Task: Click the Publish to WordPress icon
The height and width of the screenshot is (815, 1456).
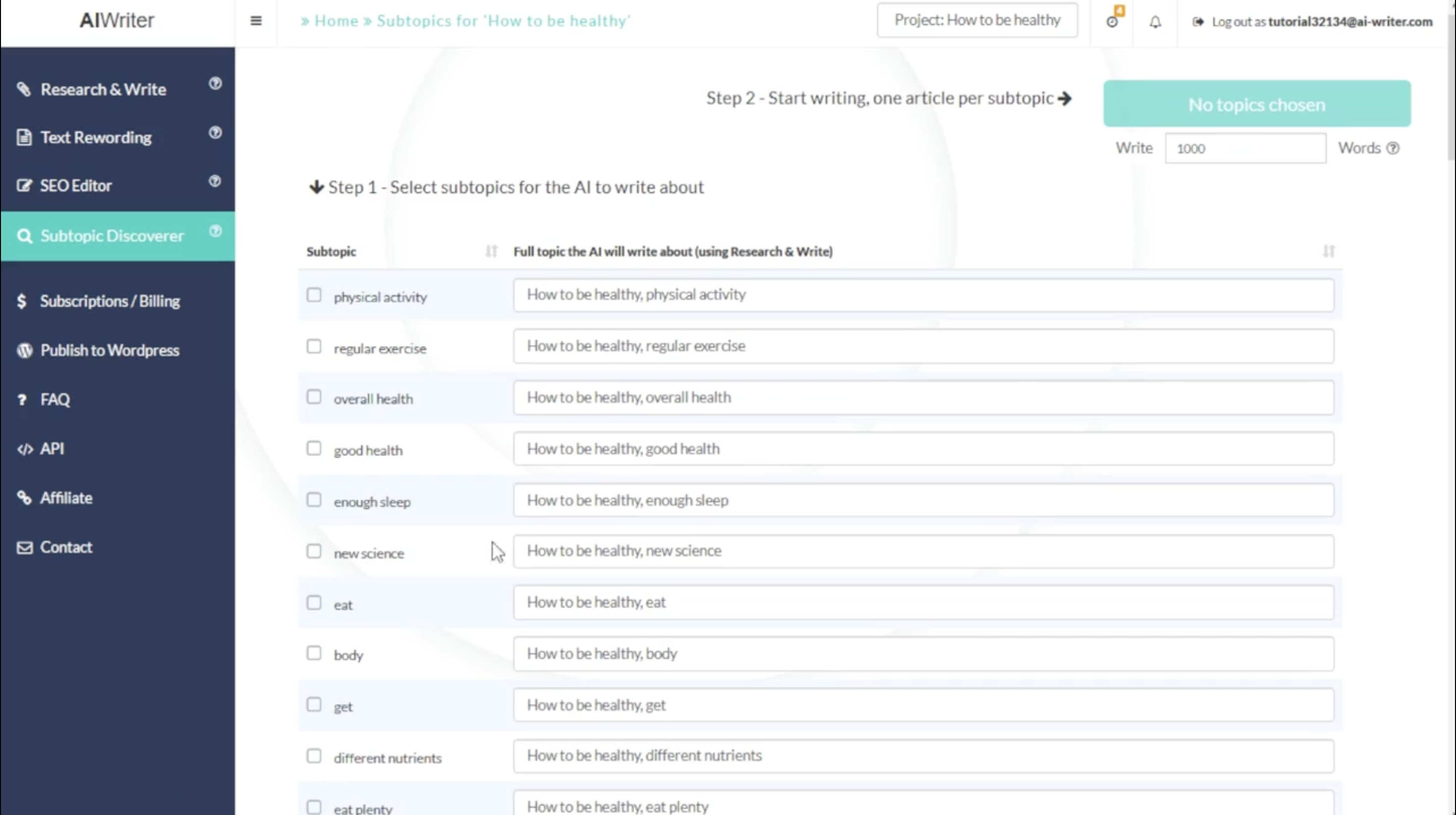Action: point(25,349)
